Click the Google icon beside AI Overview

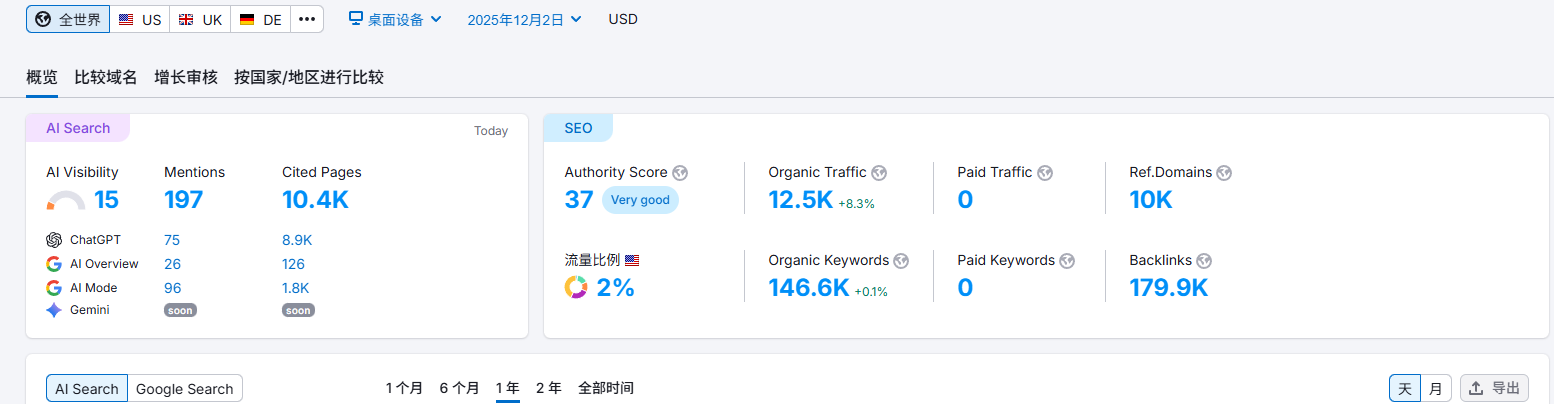coord(54,264)
